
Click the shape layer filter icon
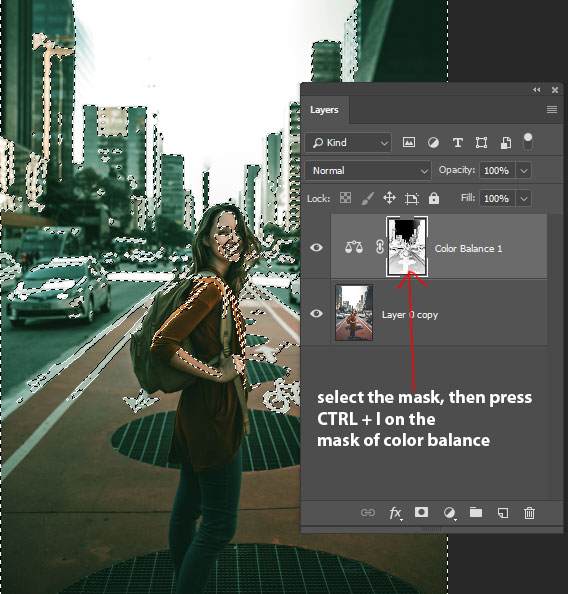(481, 142)
